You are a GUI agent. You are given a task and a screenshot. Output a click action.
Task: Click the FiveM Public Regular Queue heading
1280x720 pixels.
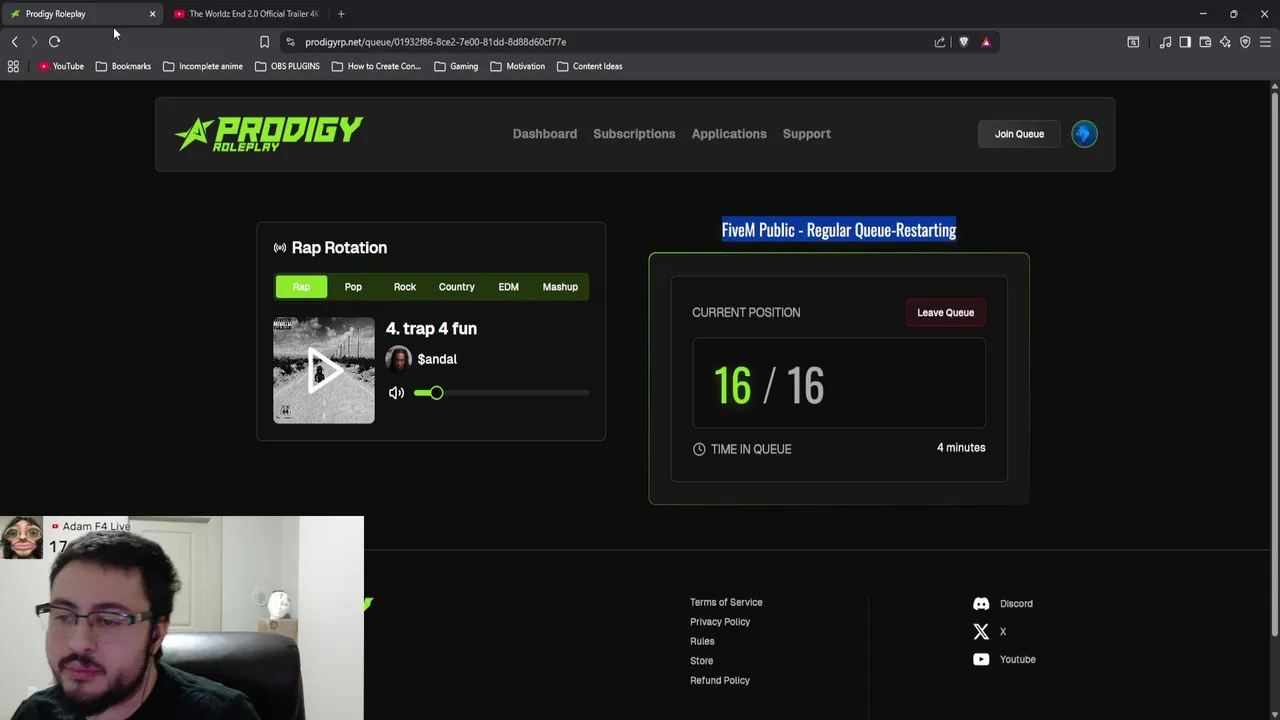839,230
